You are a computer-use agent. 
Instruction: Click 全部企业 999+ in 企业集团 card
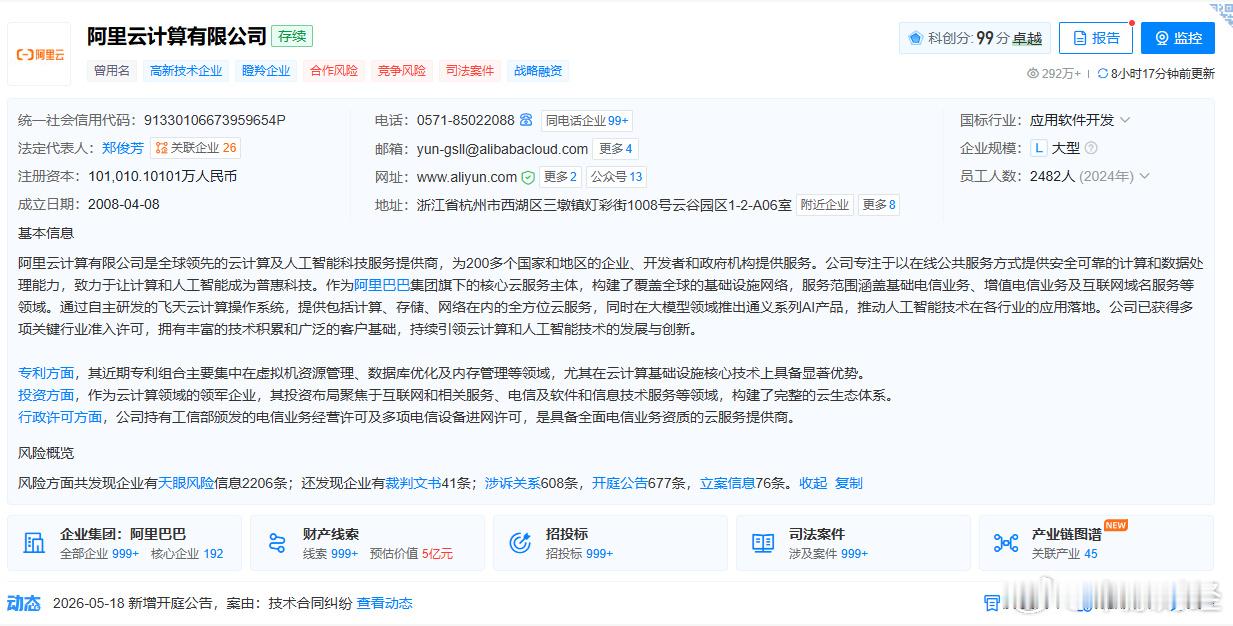100,553
